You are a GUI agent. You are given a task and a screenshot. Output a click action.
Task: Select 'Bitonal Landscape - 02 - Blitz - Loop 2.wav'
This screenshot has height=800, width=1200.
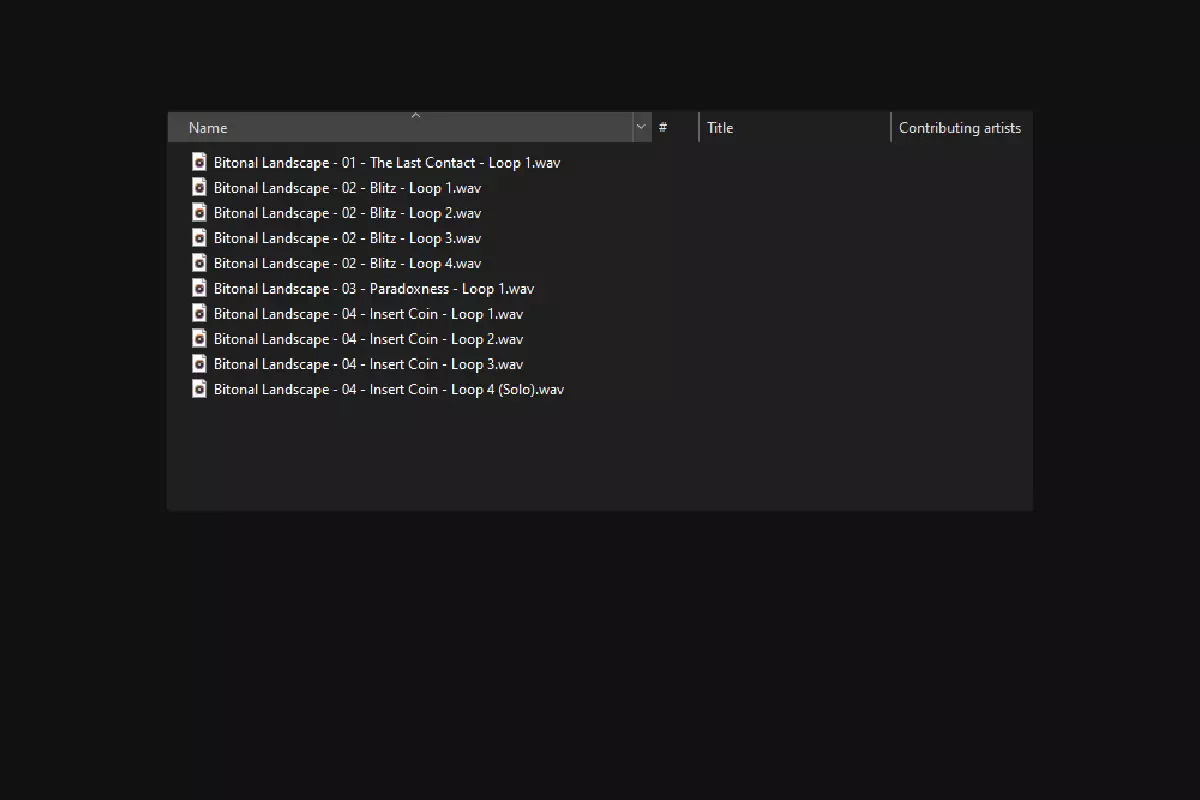pyautogui.click(x=347, y=212)
